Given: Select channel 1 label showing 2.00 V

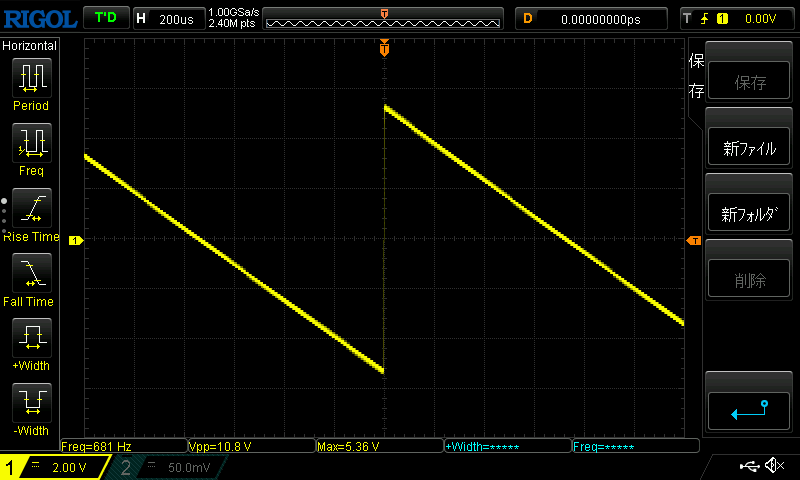Looking at the screenshot, I should pyautogui.click(x=55, y=467).
